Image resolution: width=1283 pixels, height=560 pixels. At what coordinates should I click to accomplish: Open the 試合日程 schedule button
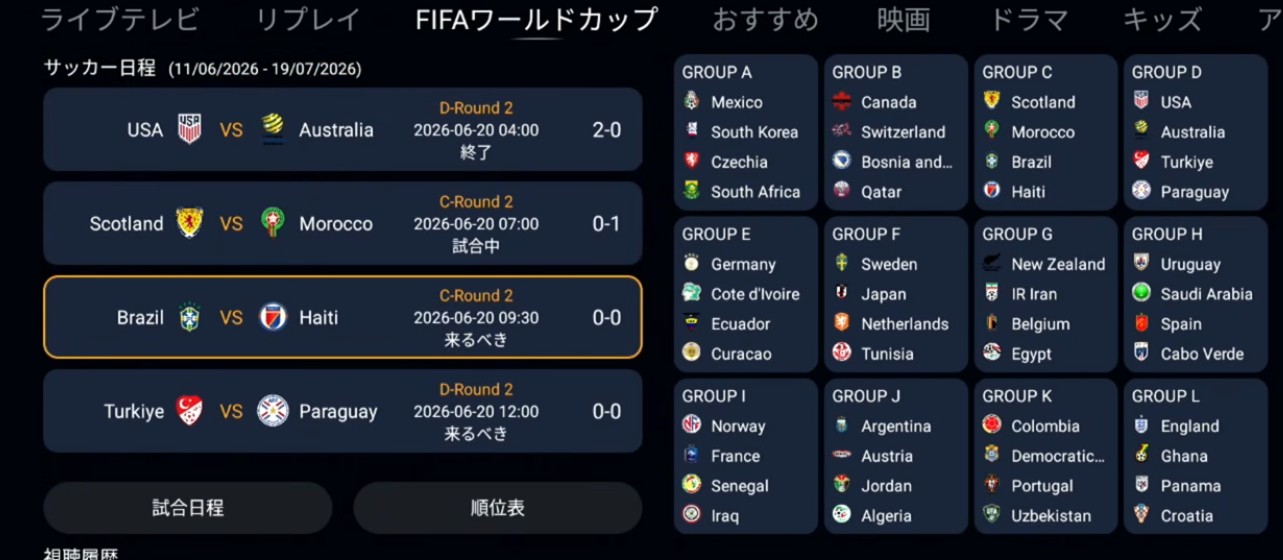point(188,508)
